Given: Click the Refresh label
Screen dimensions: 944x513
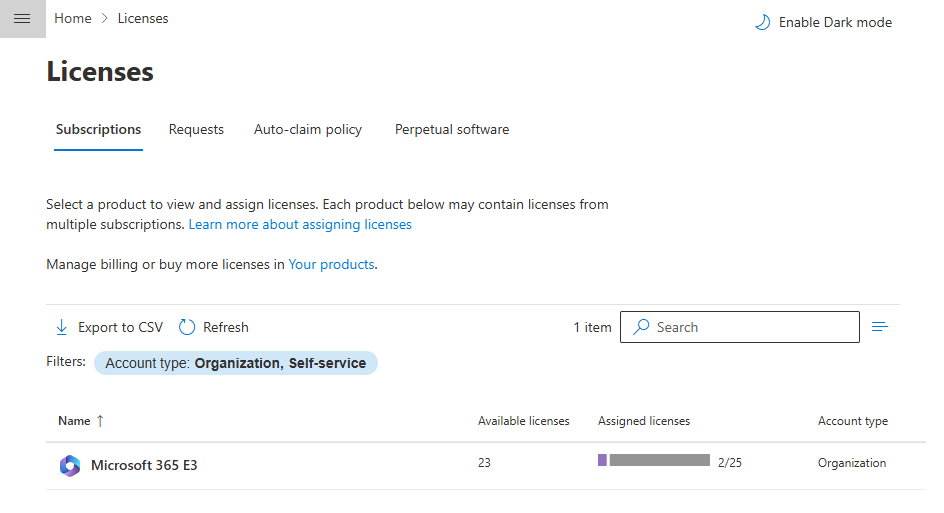Looking at the screenshot, I should pyautogui.click(x=226, y=327).
